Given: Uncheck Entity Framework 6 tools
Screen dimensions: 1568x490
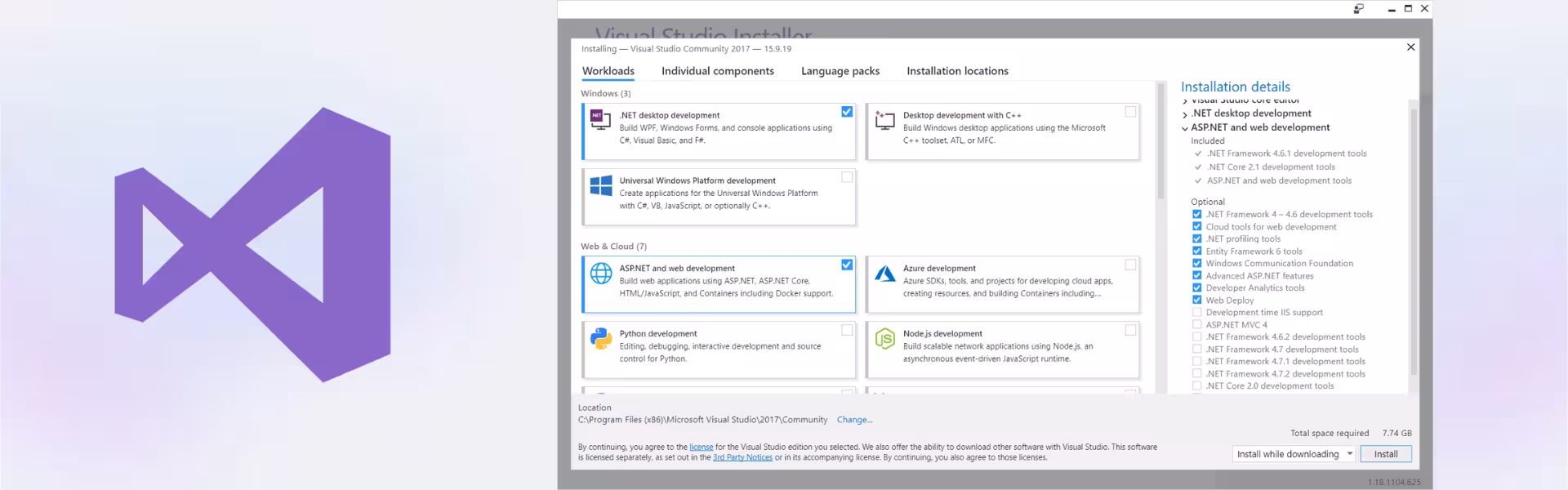Looking at the screenshot, I should 1196,251.
